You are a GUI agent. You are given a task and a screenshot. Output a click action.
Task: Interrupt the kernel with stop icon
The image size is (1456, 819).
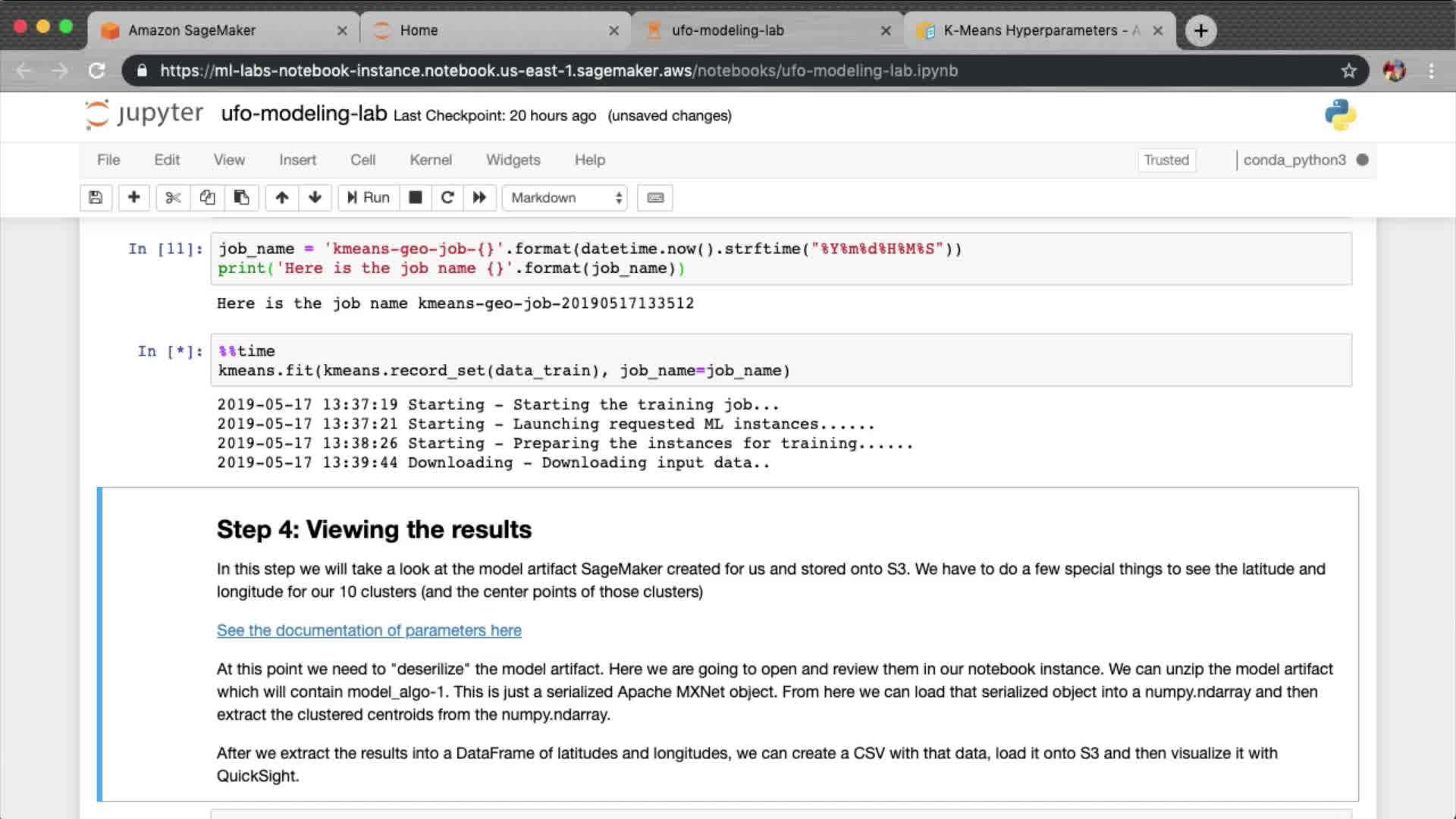point(416,198)
